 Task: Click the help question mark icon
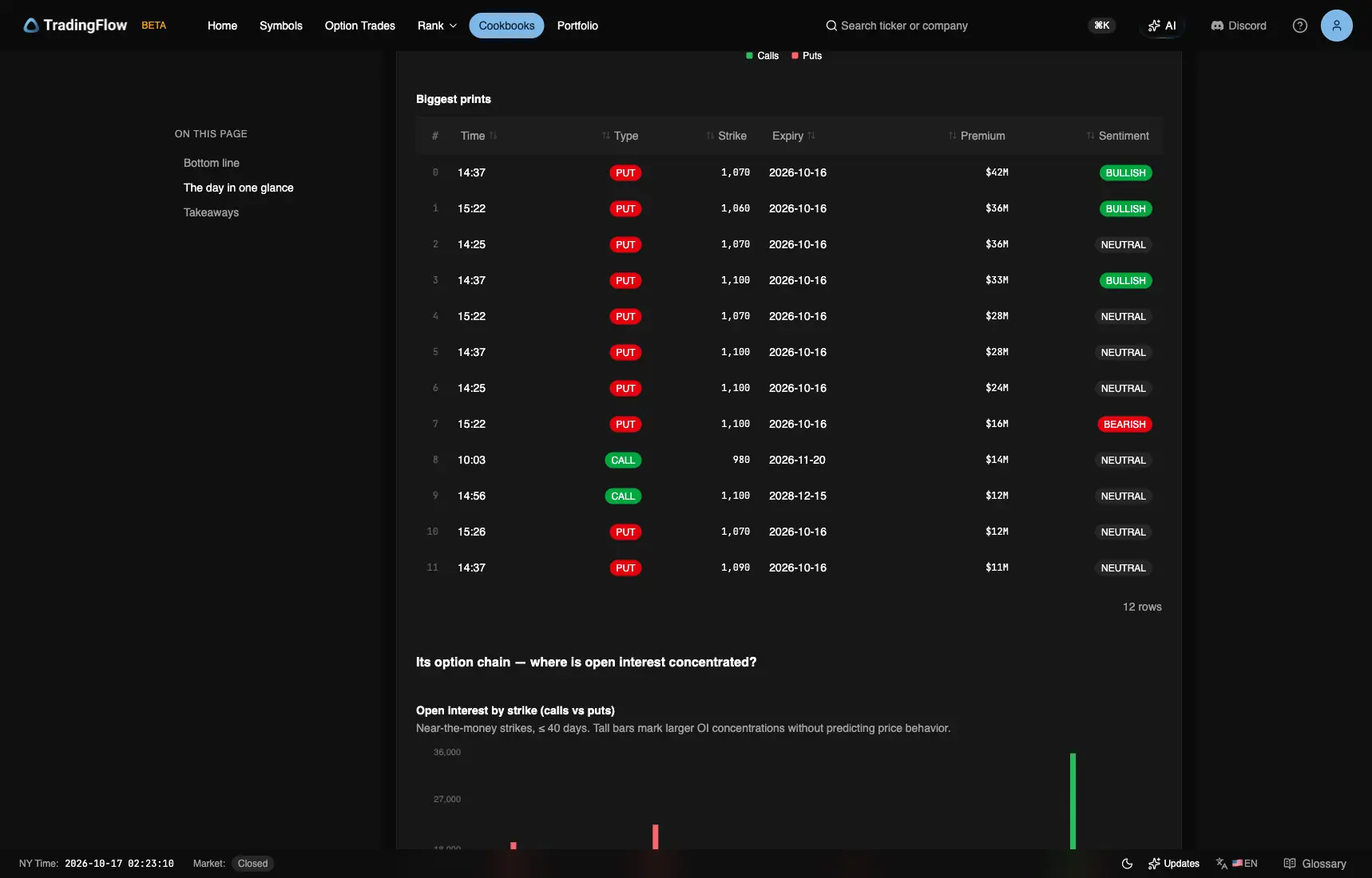point(1300,26)
